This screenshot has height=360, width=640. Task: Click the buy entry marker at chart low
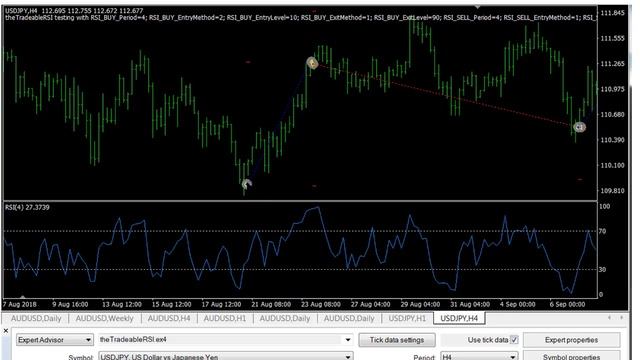click(246, 184)
